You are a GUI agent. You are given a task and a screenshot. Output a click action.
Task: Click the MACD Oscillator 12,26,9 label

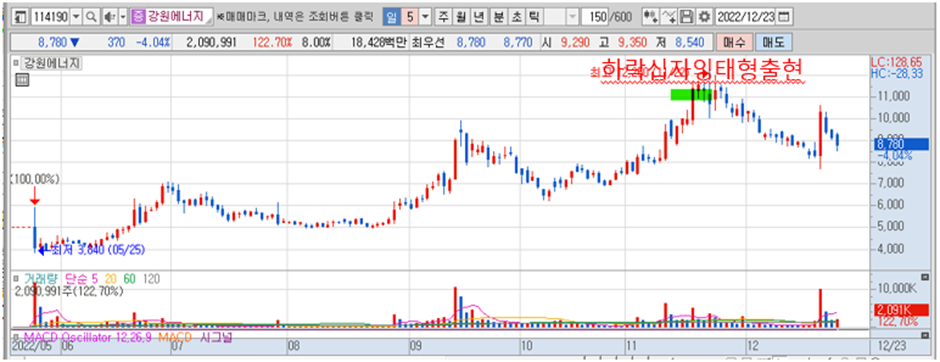[89, 337]
